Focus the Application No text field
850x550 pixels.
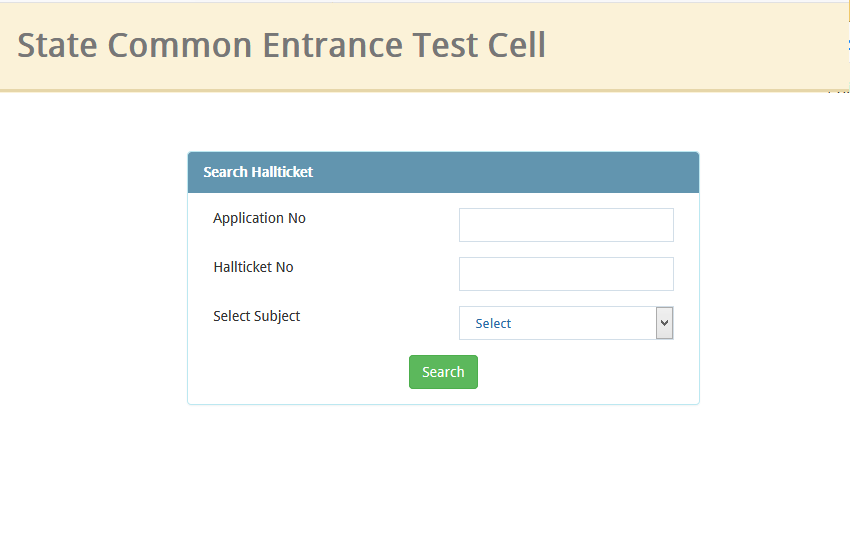(x=566, y=225)
